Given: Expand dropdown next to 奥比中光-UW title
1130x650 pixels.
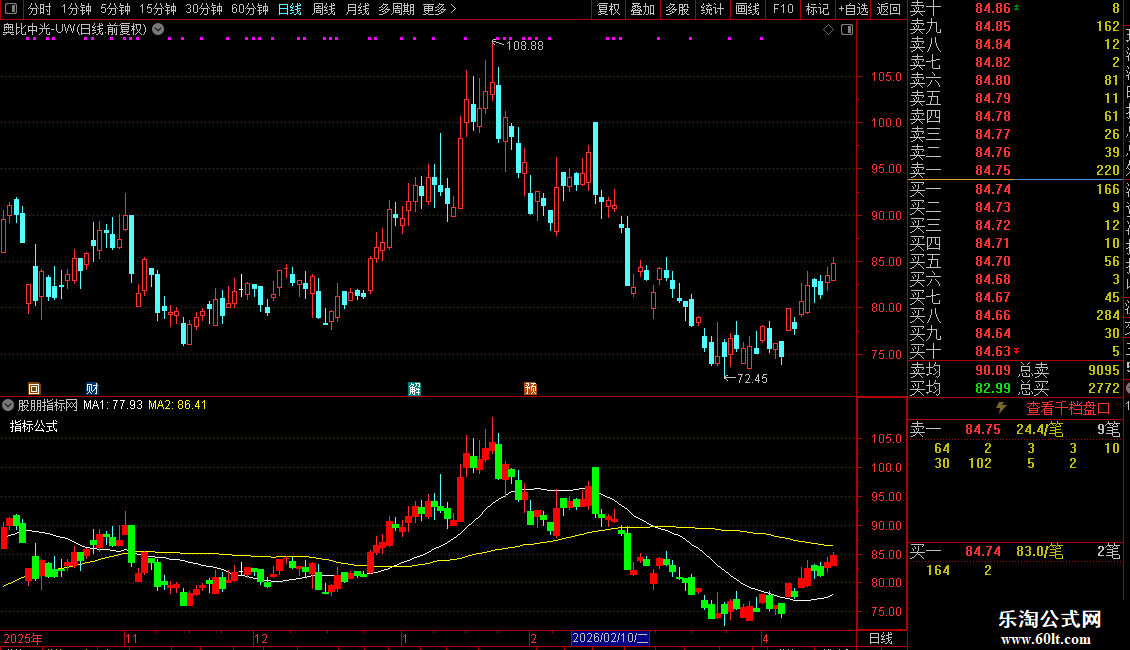Looking at the screenshot, I should coord(158,30).
